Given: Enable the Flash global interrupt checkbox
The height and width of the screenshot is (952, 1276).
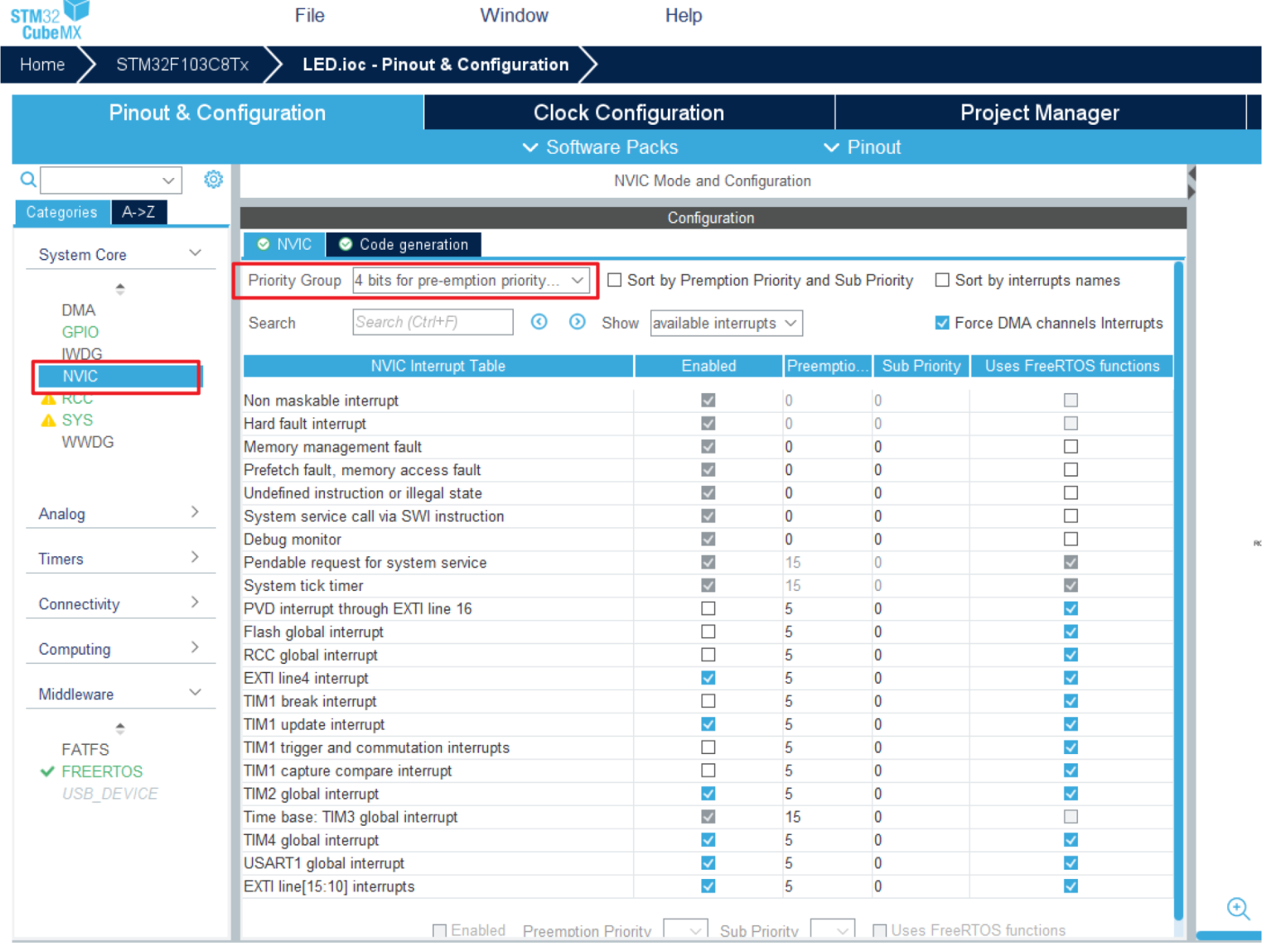Looking at the screenshot, I should coord(708,631).
